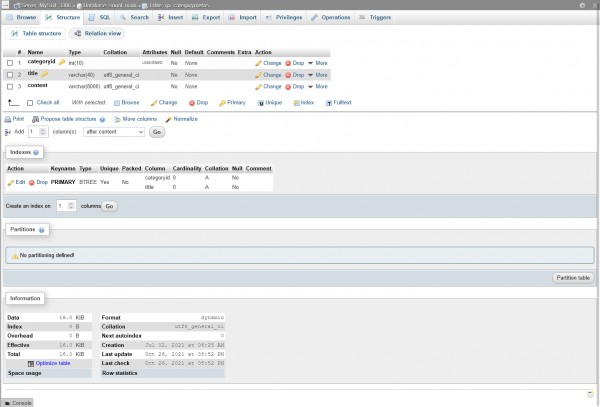
Task: Click the Move columns icon
Action: point(118,119)
